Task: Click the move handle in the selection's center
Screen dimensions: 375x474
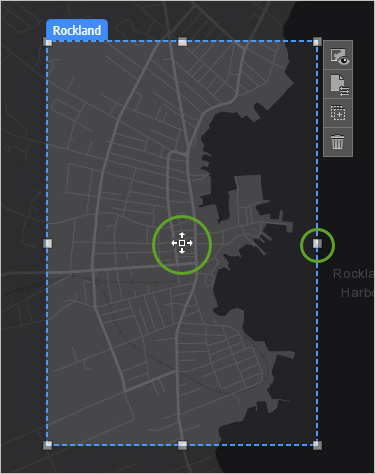Action: [182, 243]
